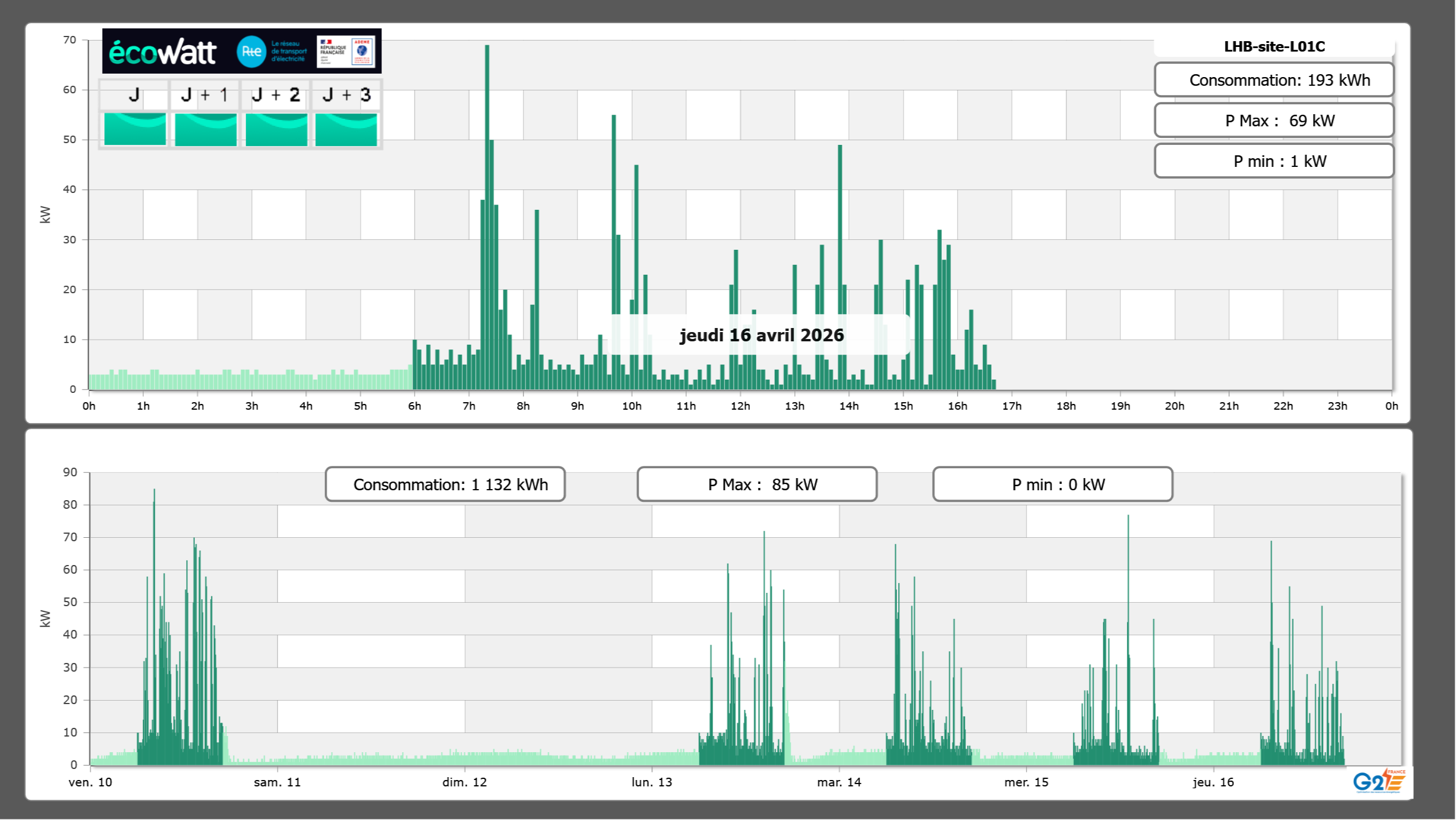The image size is (1456, 820).
Task: Click the G2E France logo
Action: 1378,781
